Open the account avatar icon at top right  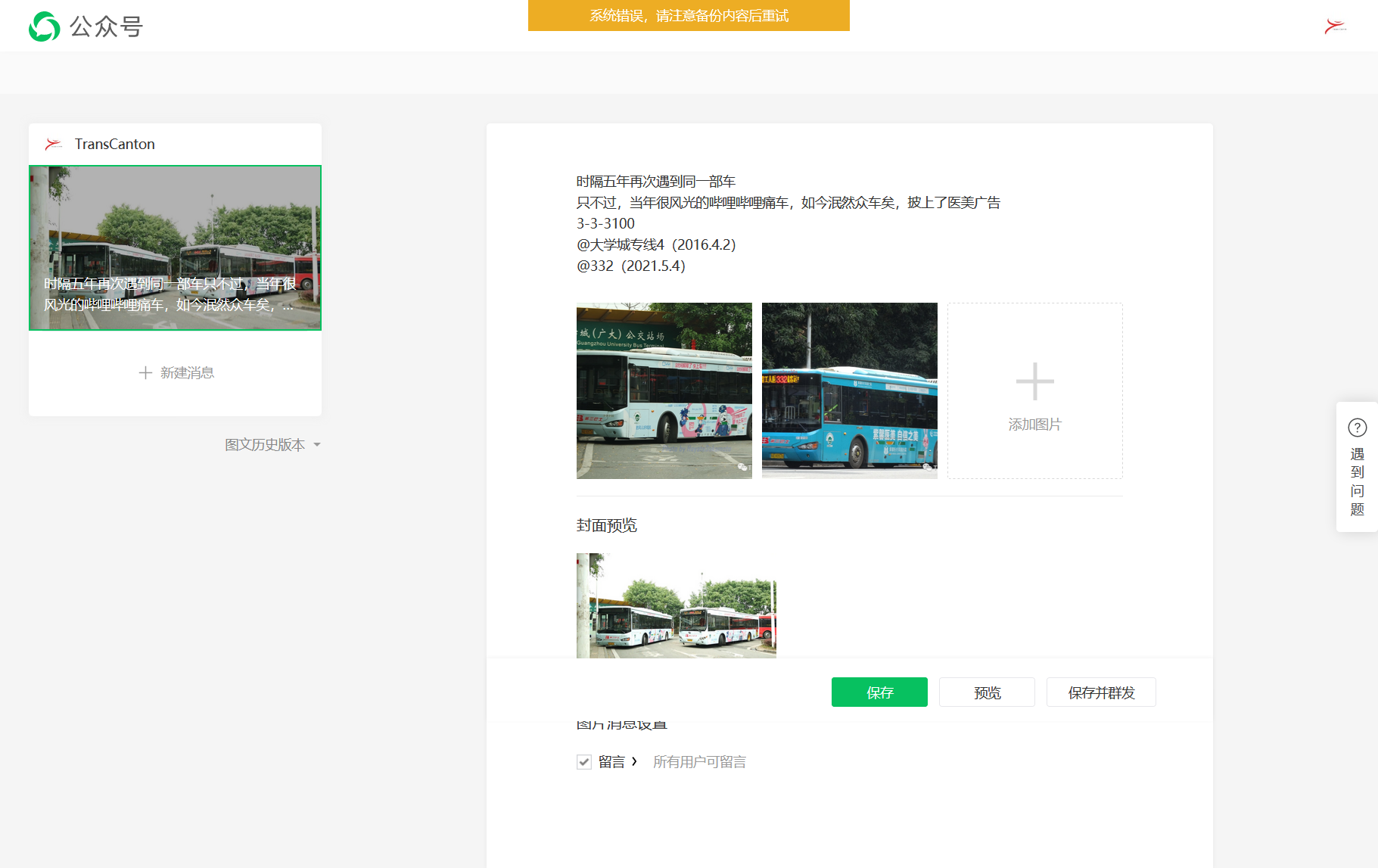(x=1336, y=26)
